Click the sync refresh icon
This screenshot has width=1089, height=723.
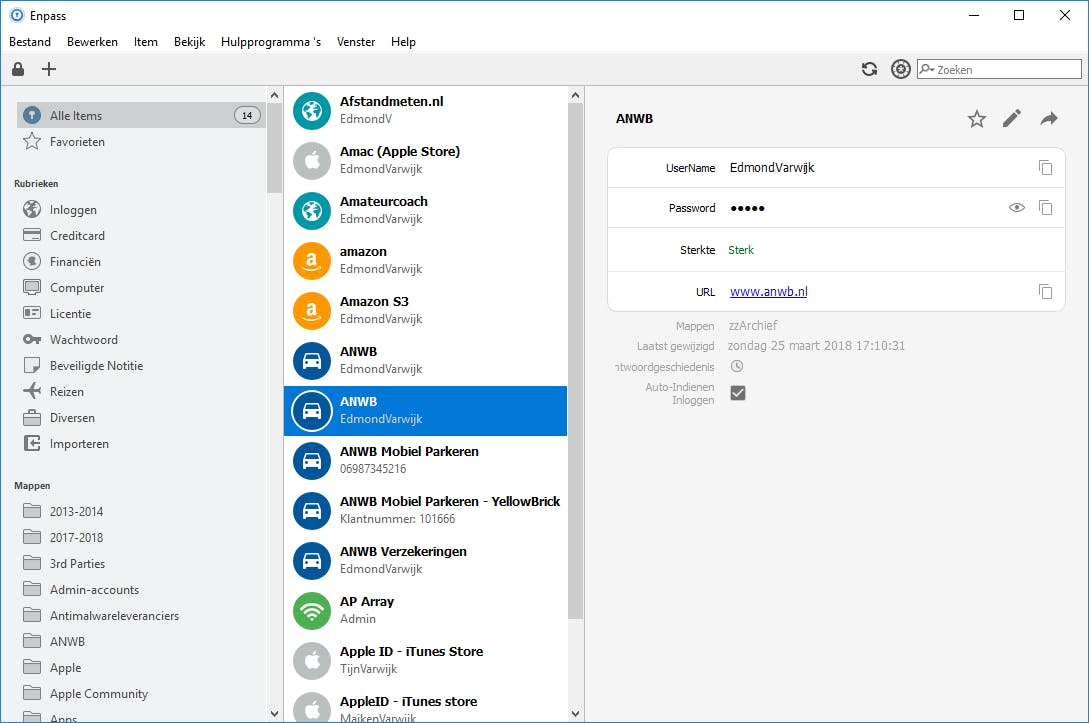[x=869, y=69]
